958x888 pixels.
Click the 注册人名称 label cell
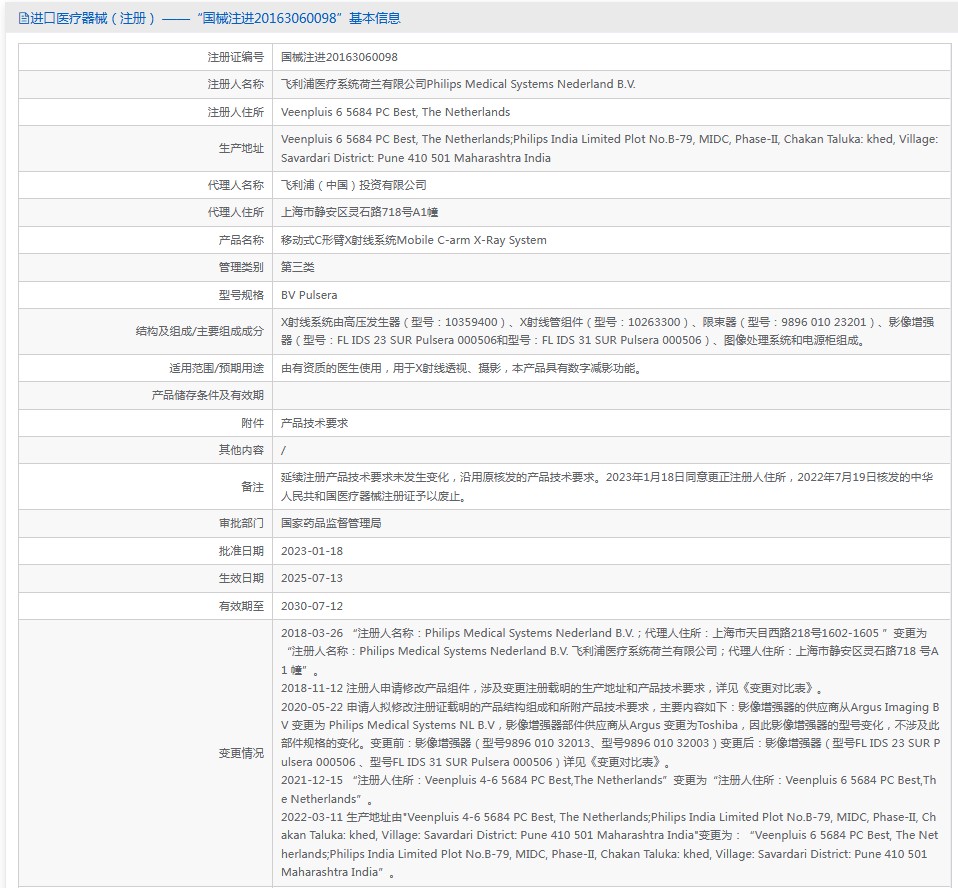[x=235, y=84]
